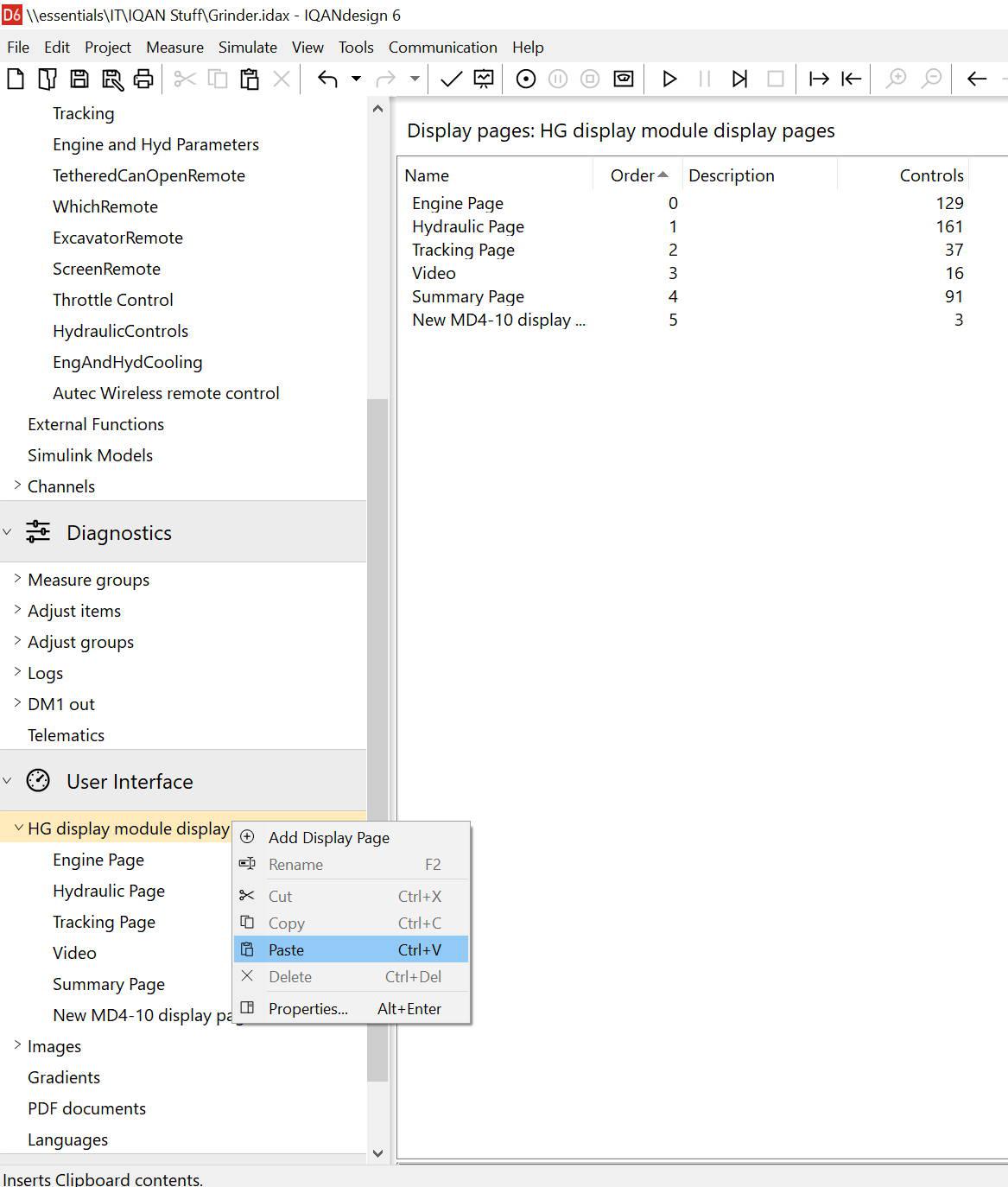
Task: Click the tree panel scrollbar up arrow
Action: coord(377,108)
